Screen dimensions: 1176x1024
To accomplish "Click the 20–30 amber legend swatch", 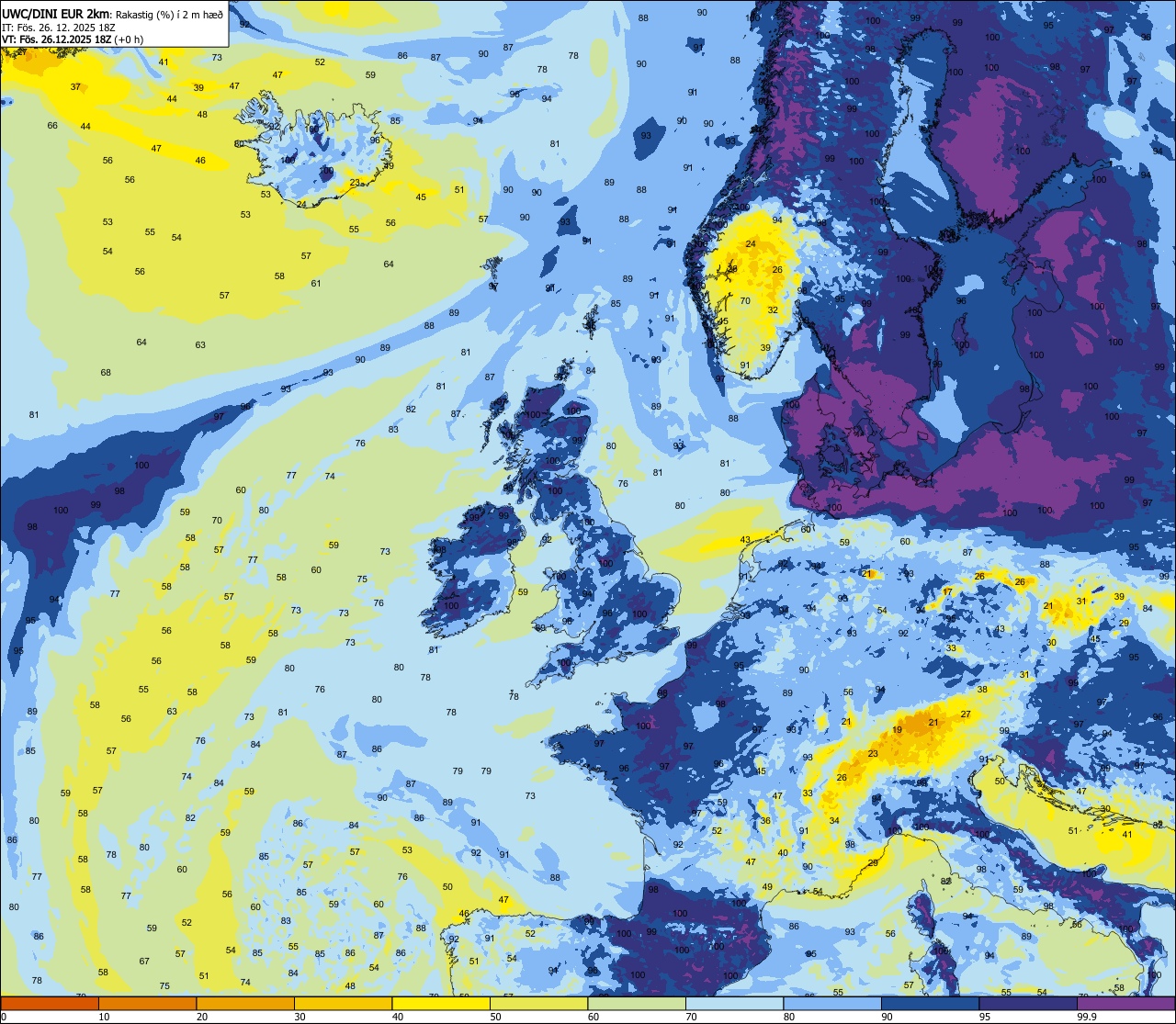I will pos(245,1003).
